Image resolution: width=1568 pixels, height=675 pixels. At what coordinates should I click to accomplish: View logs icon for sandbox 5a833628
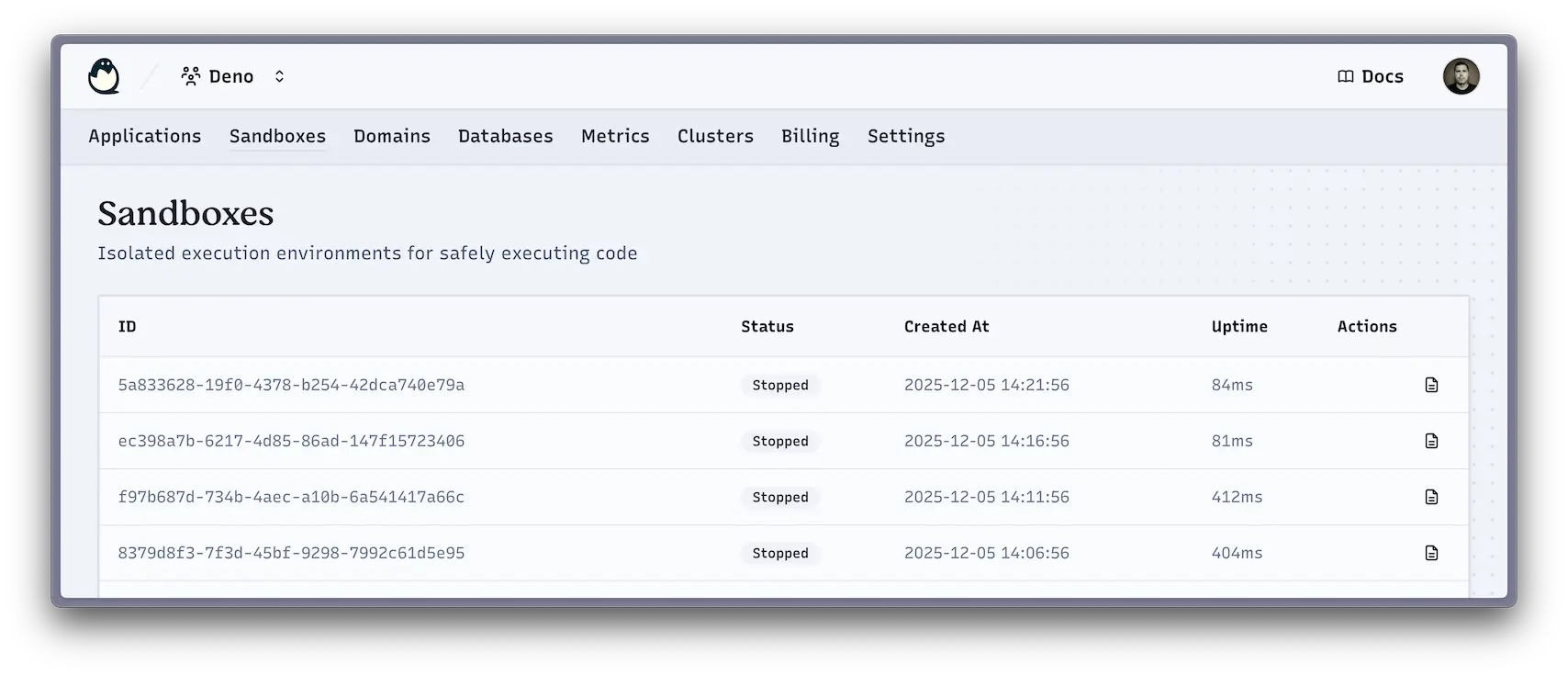[x=1431, y=385]
